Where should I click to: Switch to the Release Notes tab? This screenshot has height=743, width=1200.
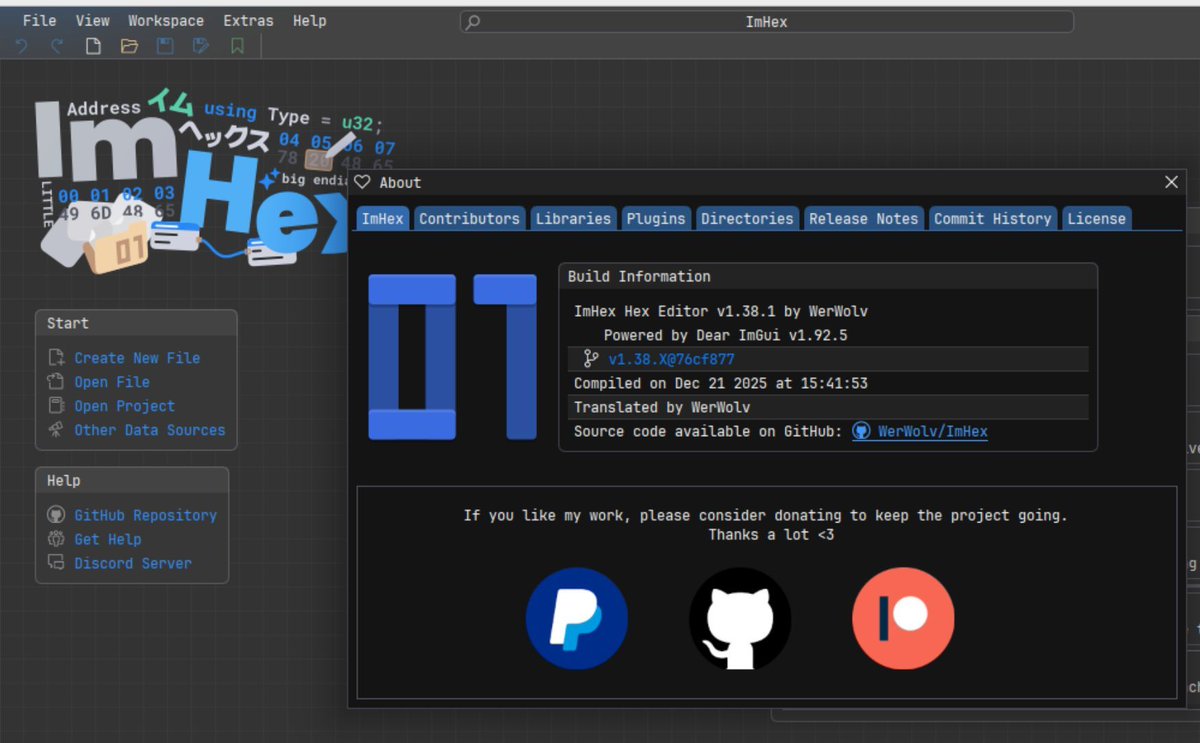[863, 218]
